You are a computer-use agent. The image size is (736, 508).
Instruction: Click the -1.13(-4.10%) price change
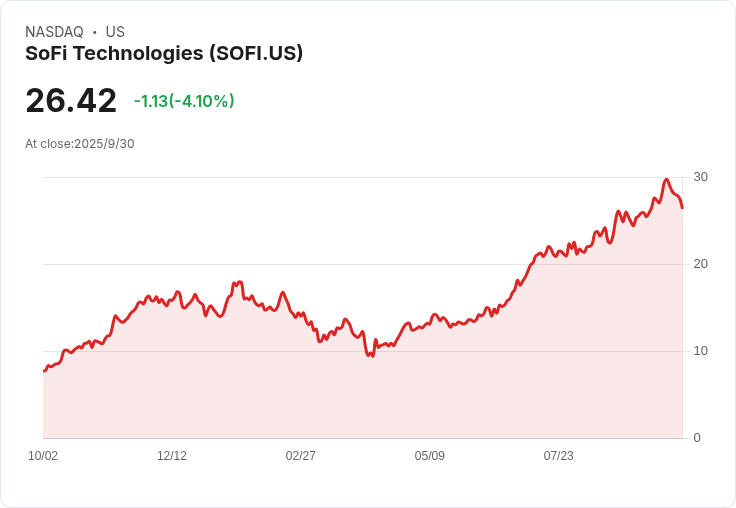coord(184,101)
